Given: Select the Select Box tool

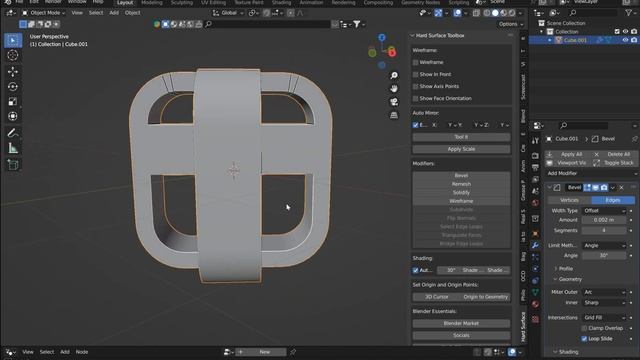Looking at the screenshot, I should click(13, 40).
